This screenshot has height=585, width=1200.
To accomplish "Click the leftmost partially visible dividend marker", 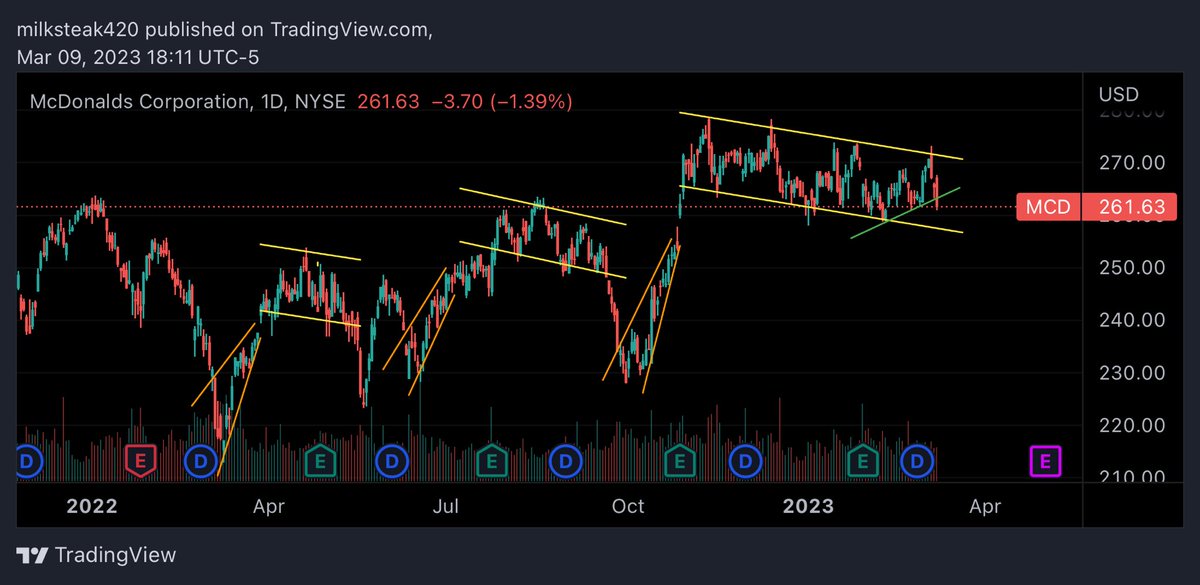I will pos(29,461).
